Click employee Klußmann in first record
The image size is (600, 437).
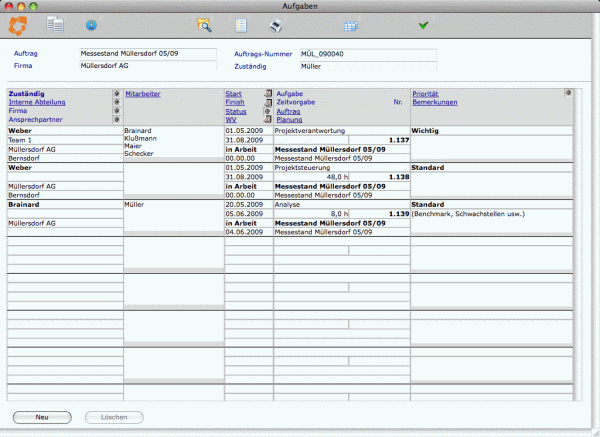tap(140, 138)
